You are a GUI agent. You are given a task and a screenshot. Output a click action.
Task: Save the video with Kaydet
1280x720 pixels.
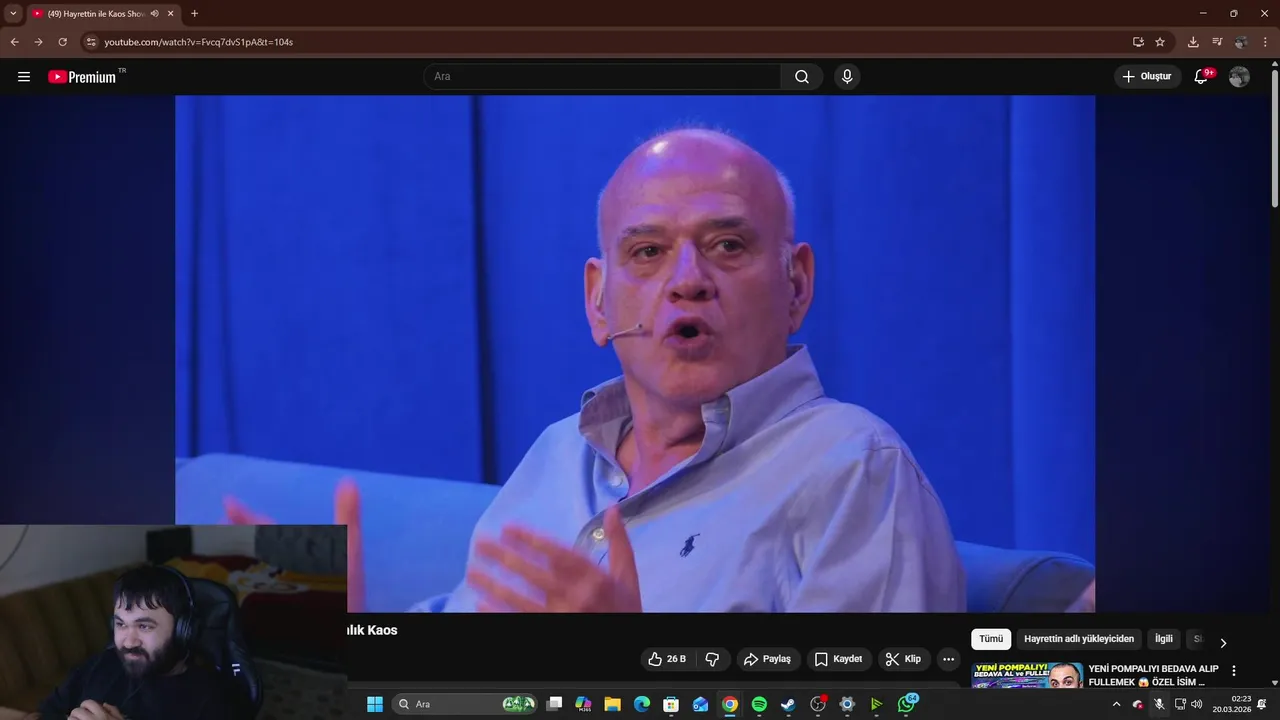coord(839,659)
